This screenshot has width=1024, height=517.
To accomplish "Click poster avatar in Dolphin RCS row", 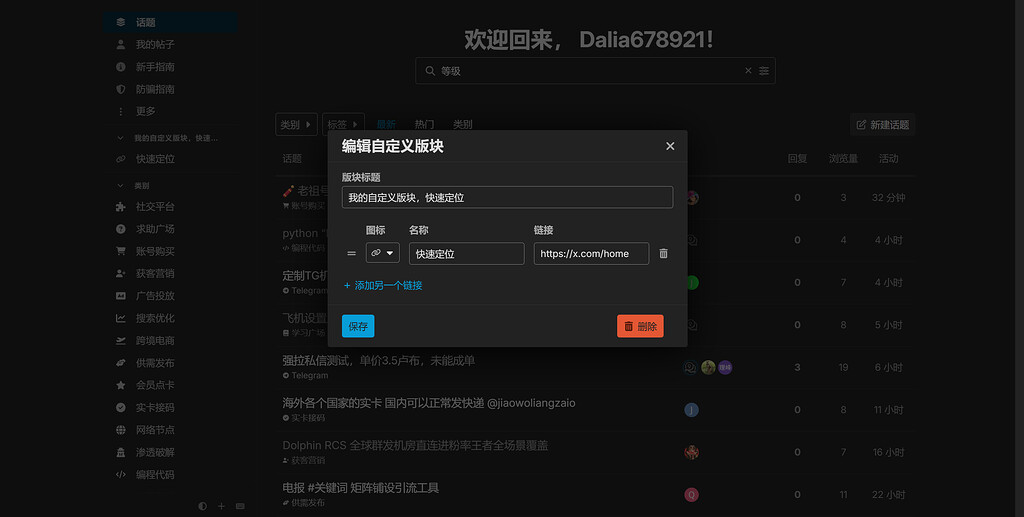I will tap(692, 452).
